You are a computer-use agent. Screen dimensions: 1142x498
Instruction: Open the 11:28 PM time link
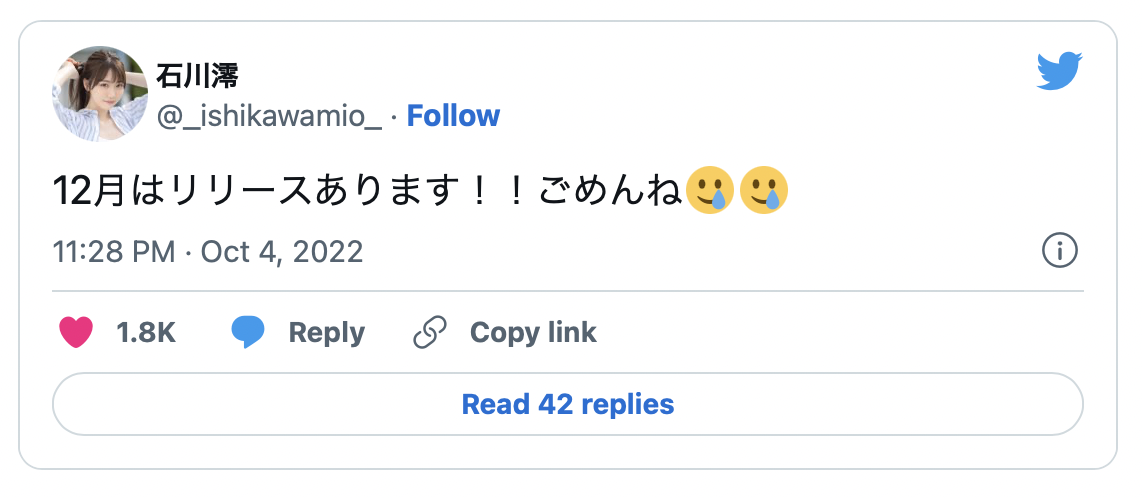114,251
